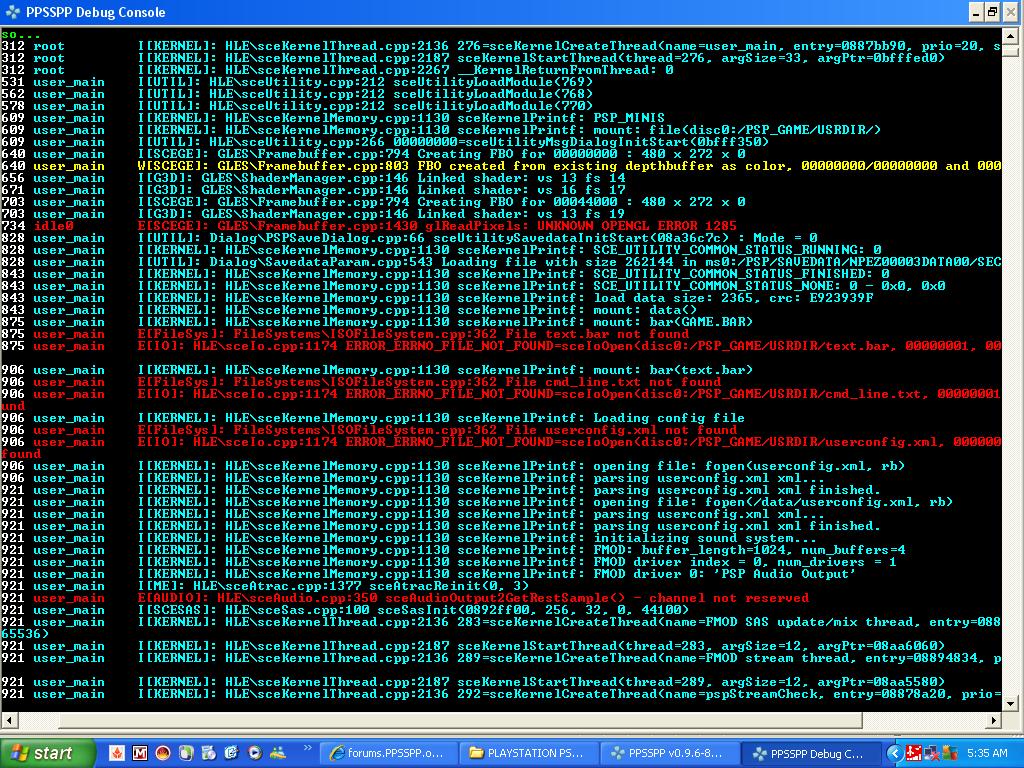Viewport: 1024px width, 768px height.
Task: Launch the red M icon in Quick Launch
Action: coord(140,753)
